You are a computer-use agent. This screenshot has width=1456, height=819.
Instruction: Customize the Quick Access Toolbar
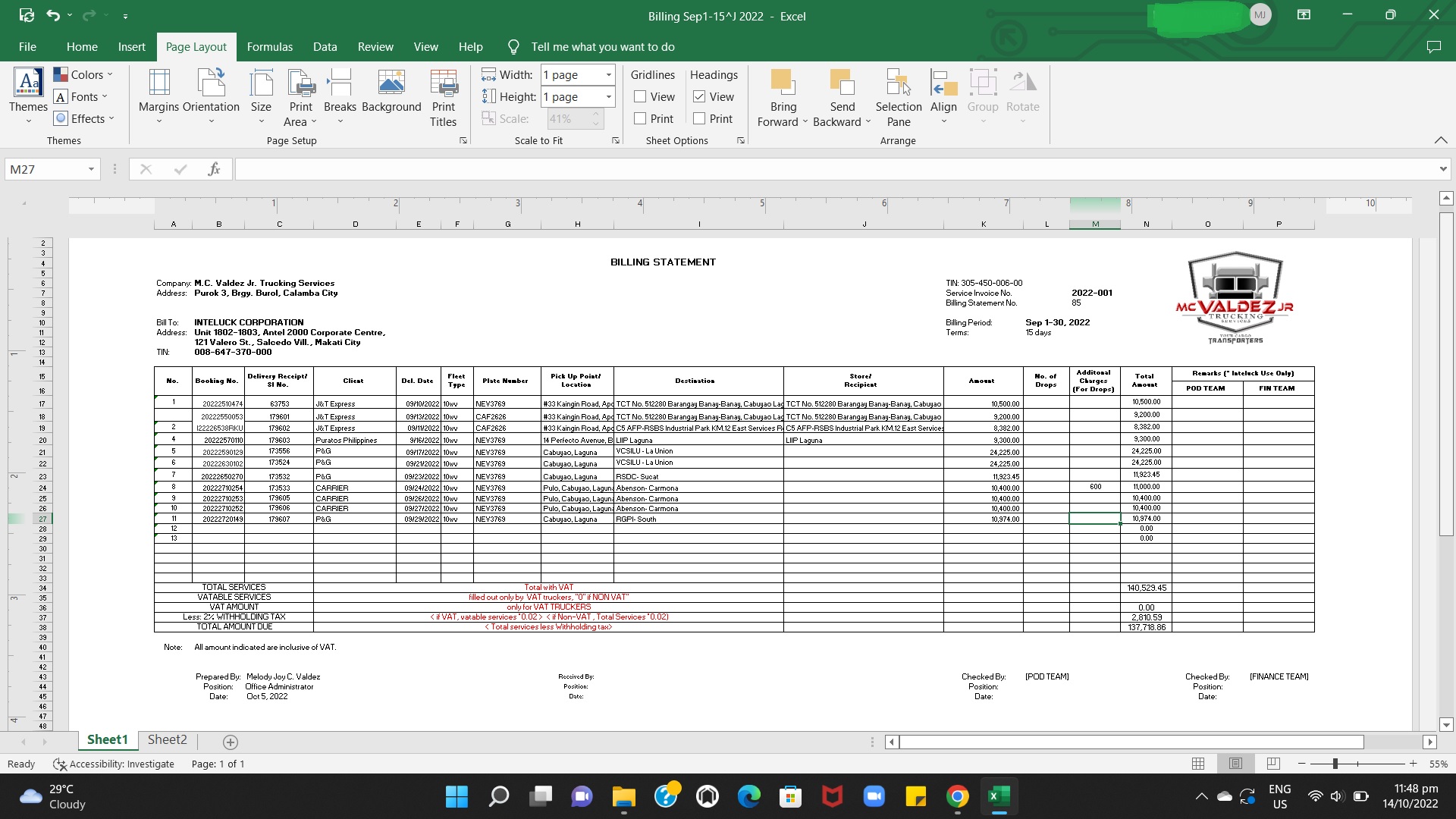(125, 15)
